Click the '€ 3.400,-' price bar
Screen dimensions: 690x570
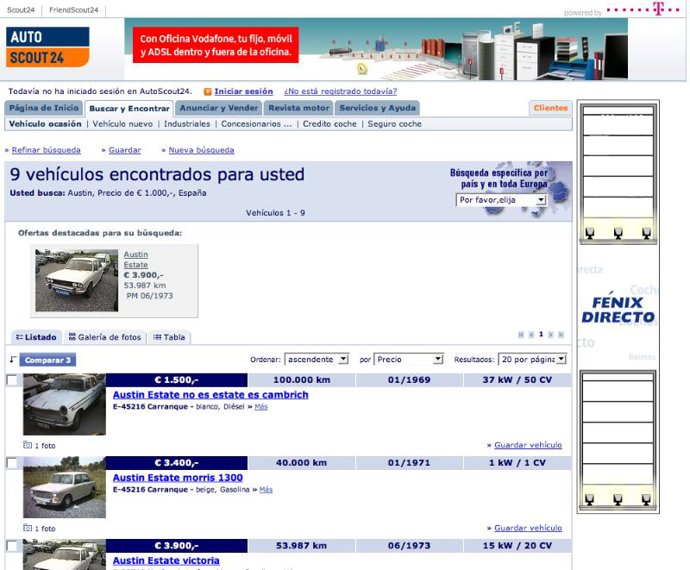(x=176, y=463)
